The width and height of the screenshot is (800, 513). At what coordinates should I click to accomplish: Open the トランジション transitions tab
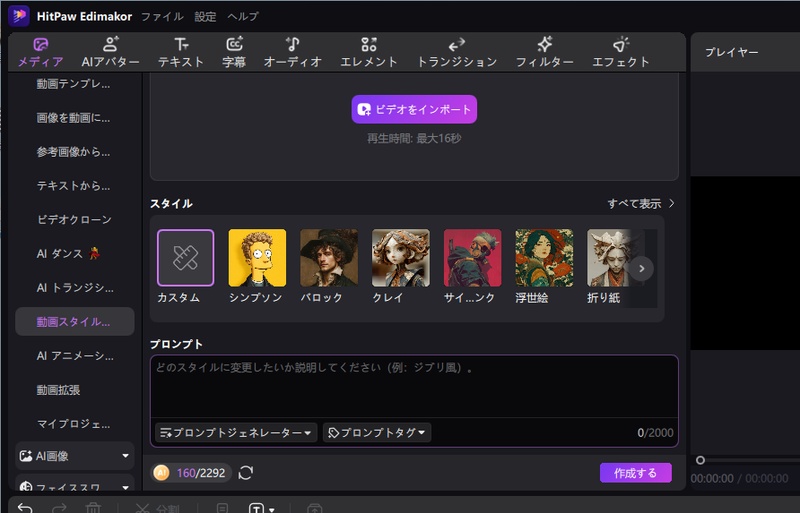(x=457, y=53)
